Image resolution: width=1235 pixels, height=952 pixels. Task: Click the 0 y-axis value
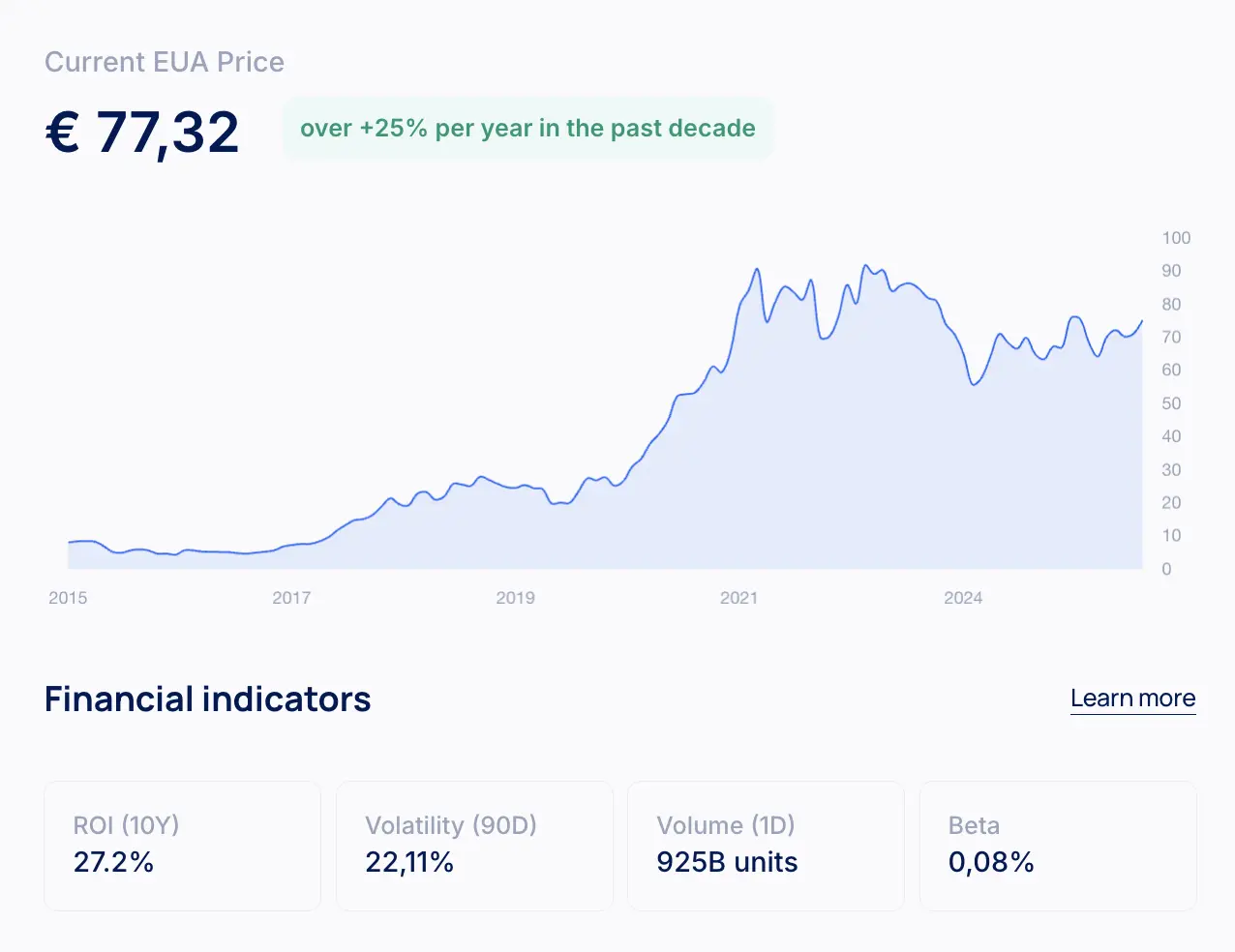(x=1166, y=569)
